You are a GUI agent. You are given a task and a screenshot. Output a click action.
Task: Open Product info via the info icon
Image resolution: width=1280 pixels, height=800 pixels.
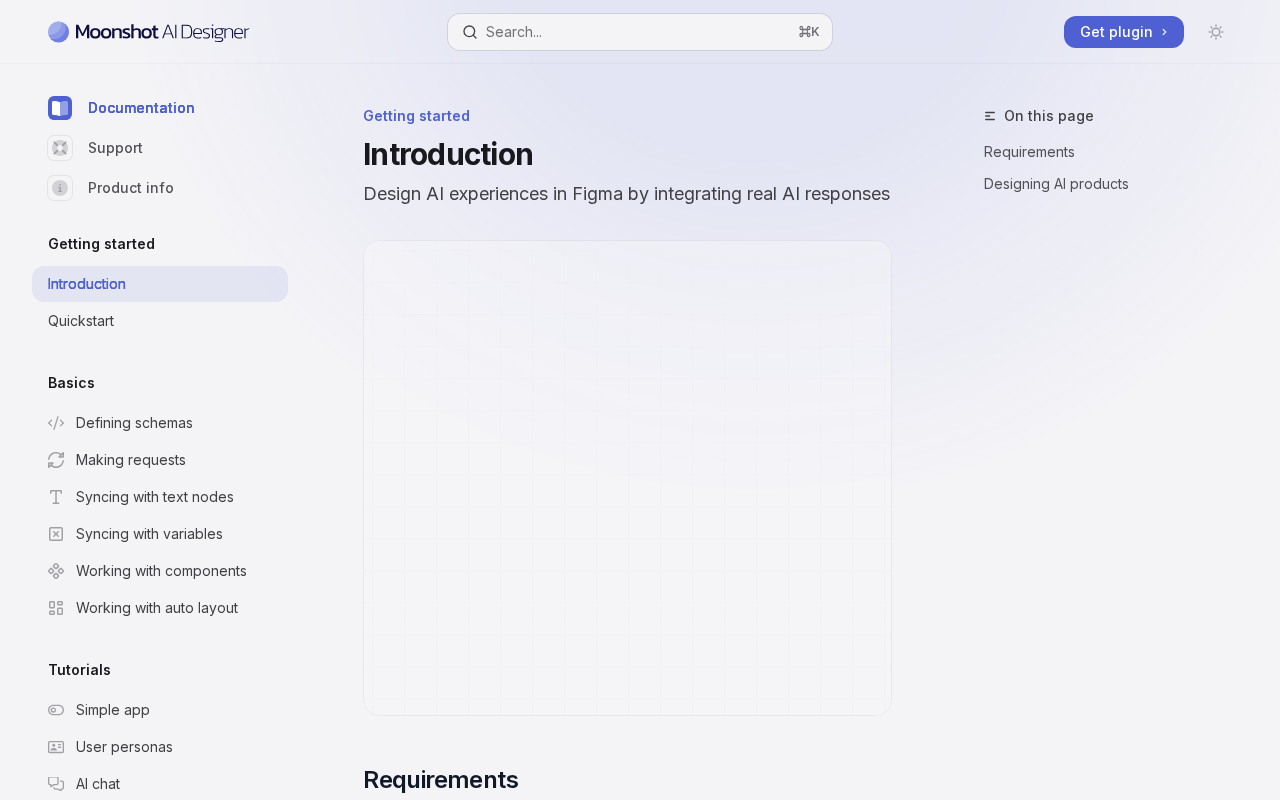pyautogui.click(x=60, y=188)
